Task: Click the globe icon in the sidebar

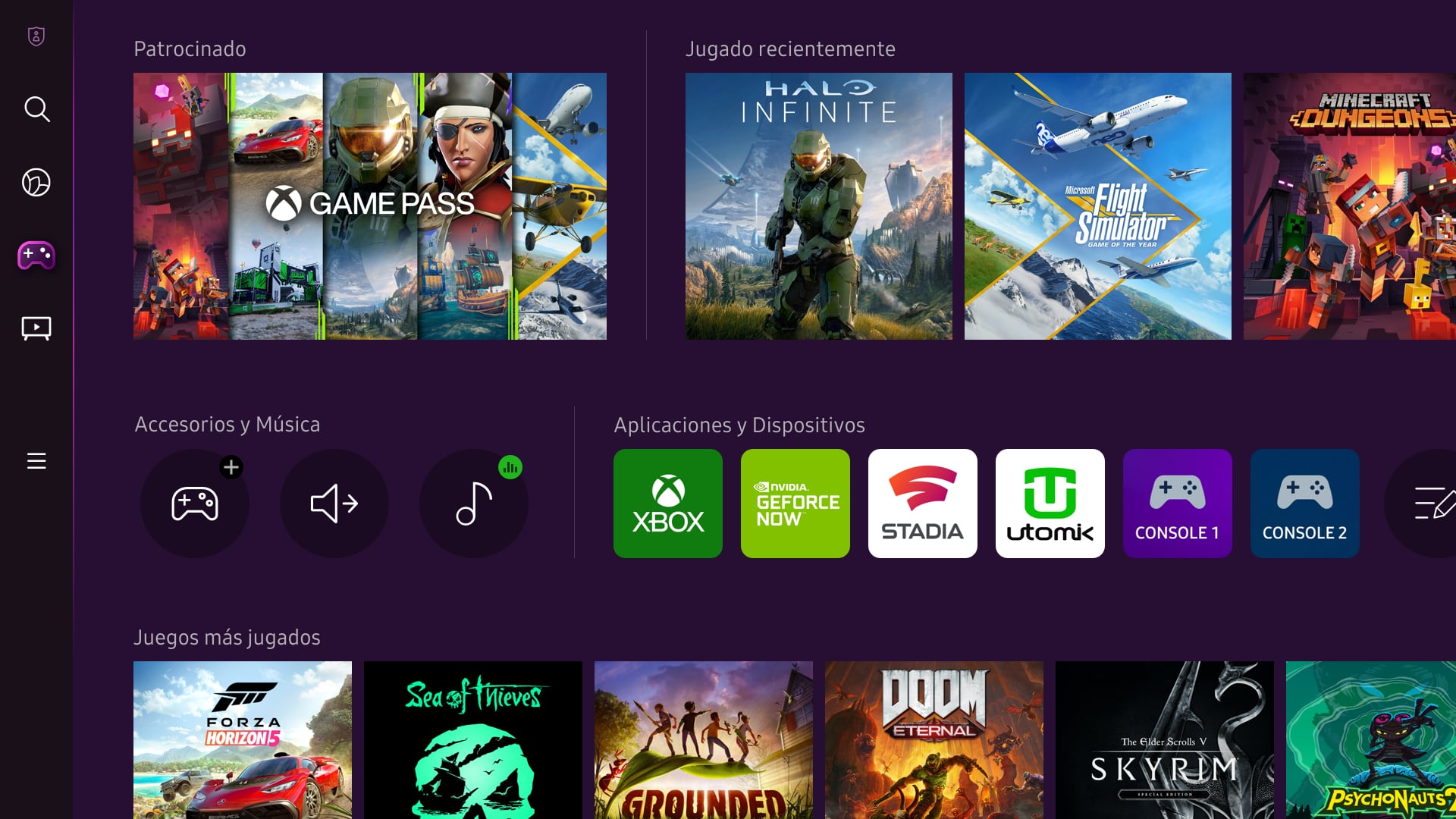Action: pos(36,183)
